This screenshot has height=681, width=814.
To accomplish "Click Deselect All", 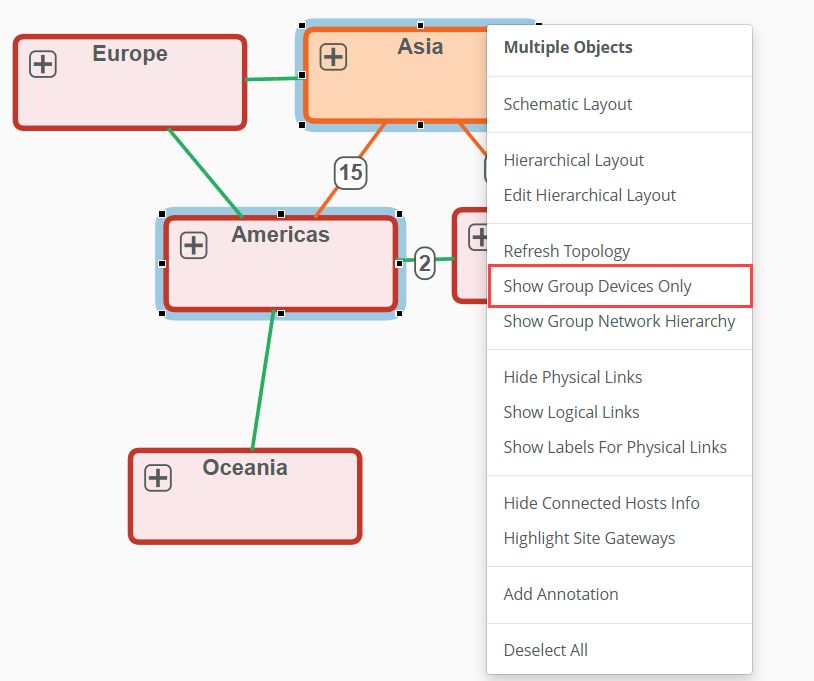I will click(x=545, y=650).
